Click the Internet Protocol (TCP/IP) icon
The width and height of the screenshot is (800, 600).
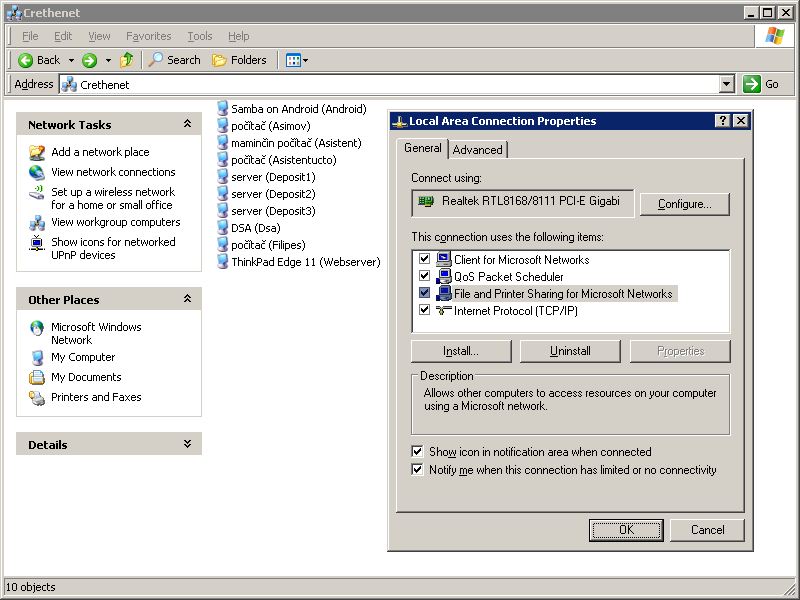[444, 310]
